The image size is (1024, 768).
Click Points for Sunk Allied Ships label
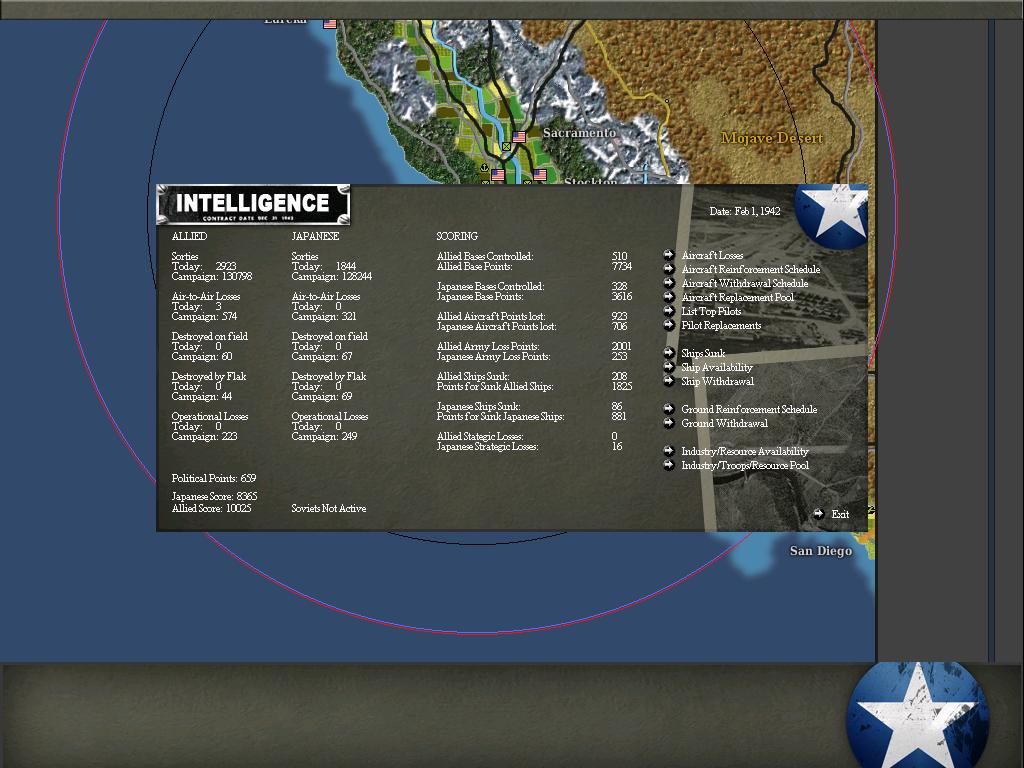[495, 387]
